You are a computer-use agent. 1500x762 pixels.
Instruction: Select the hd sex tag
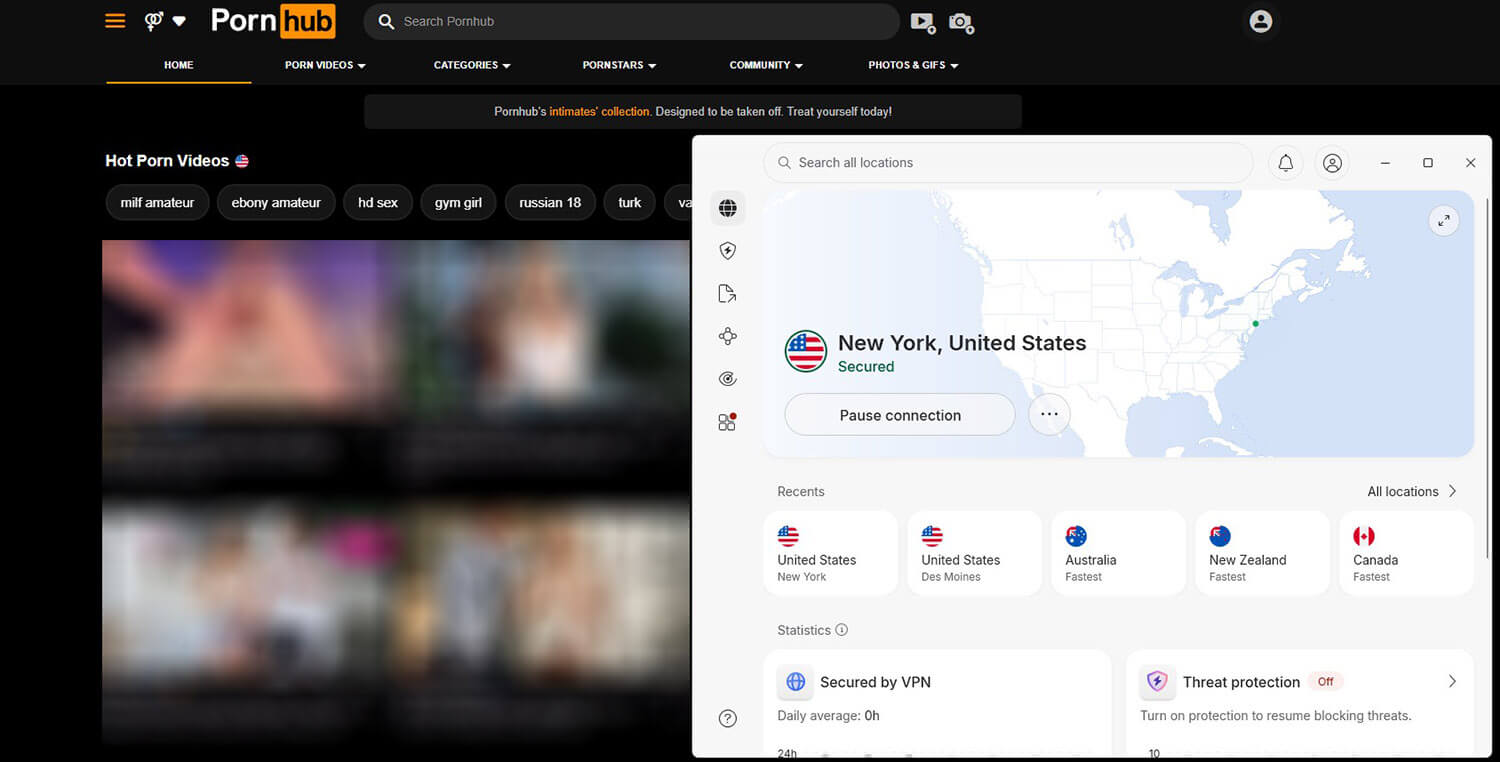pos(378,202)
